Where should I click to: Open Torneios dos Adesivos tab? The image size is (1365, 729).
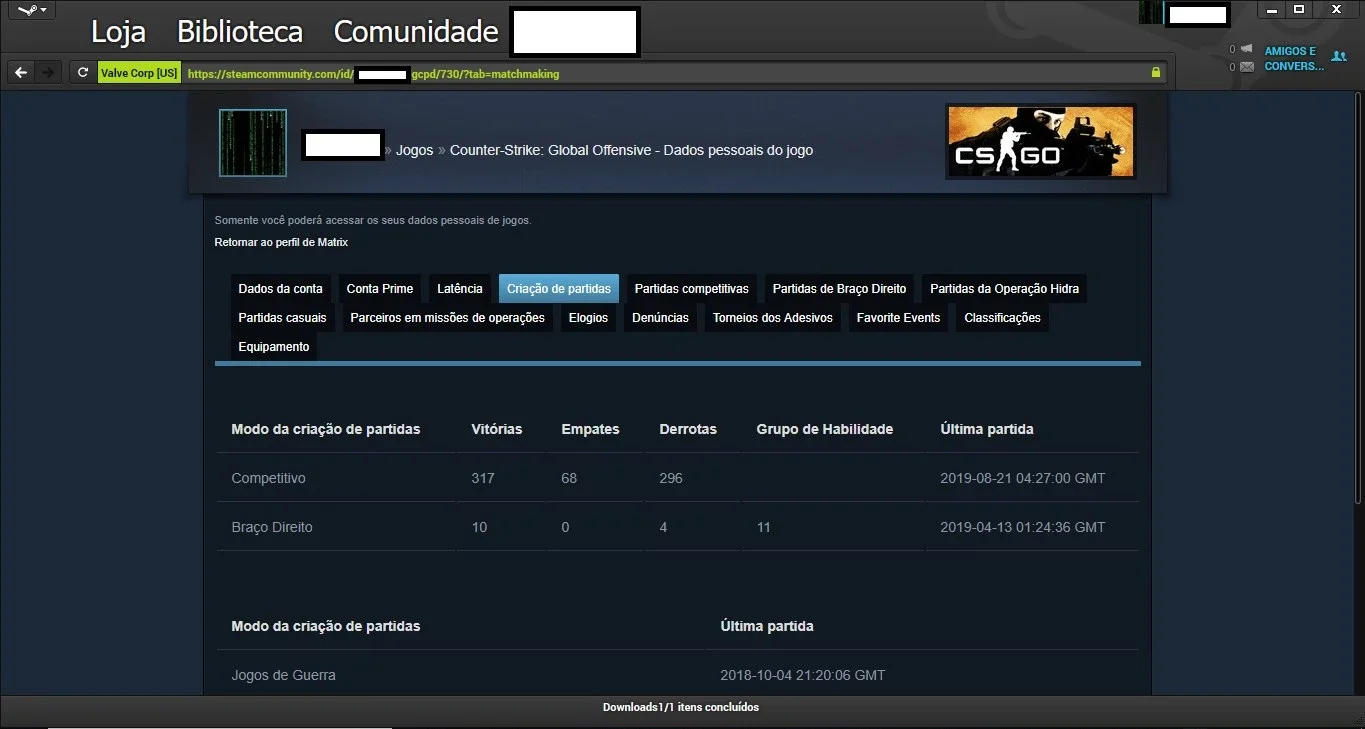(x=773, y=317)
